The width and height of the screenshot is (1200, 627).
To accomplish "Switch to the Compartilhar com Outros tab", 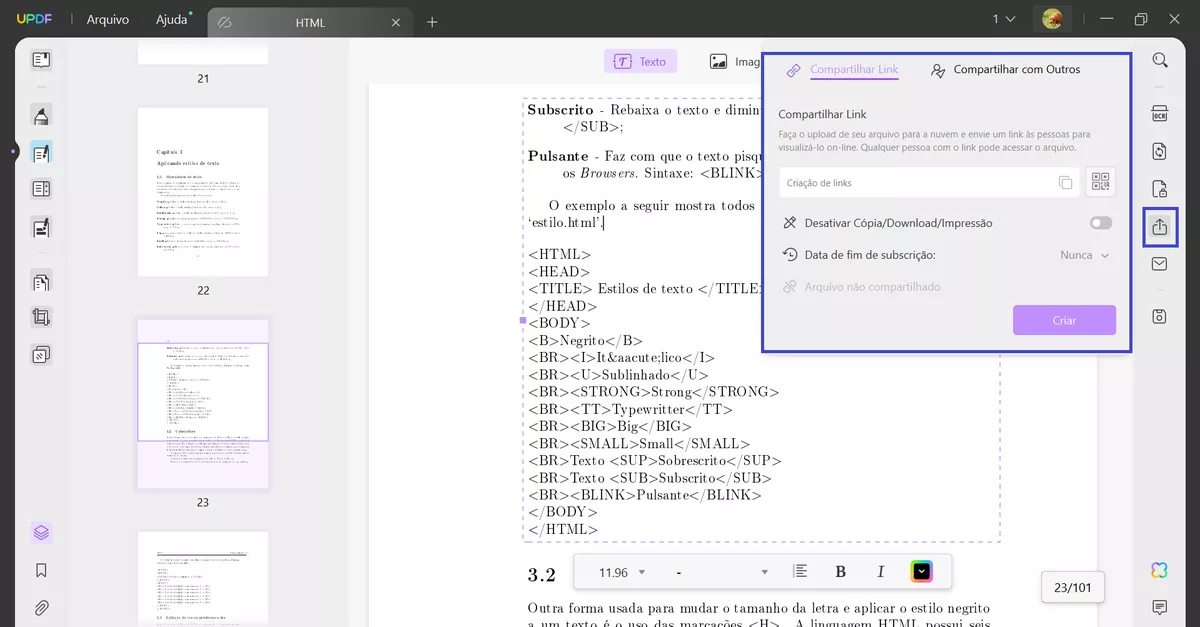I will click(1008, 70).
